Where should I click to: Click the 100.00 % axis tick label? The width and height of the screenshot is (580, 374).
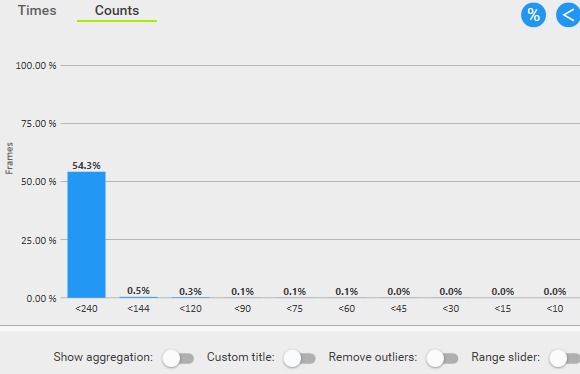click(x=36, y=65)
